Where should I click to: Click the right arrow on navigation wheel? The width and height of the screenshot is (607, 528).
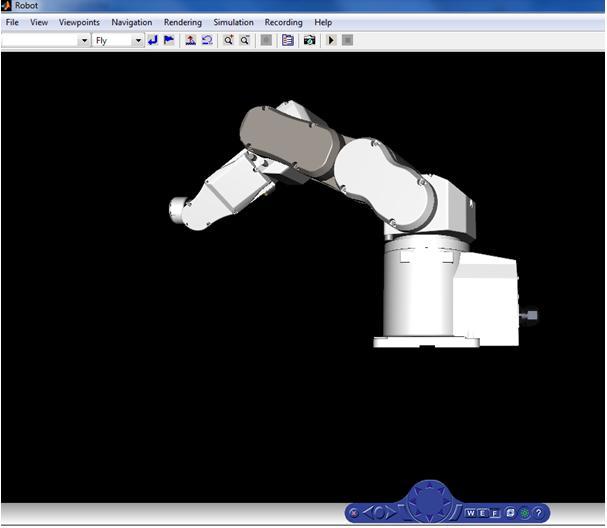click(448, 502)
